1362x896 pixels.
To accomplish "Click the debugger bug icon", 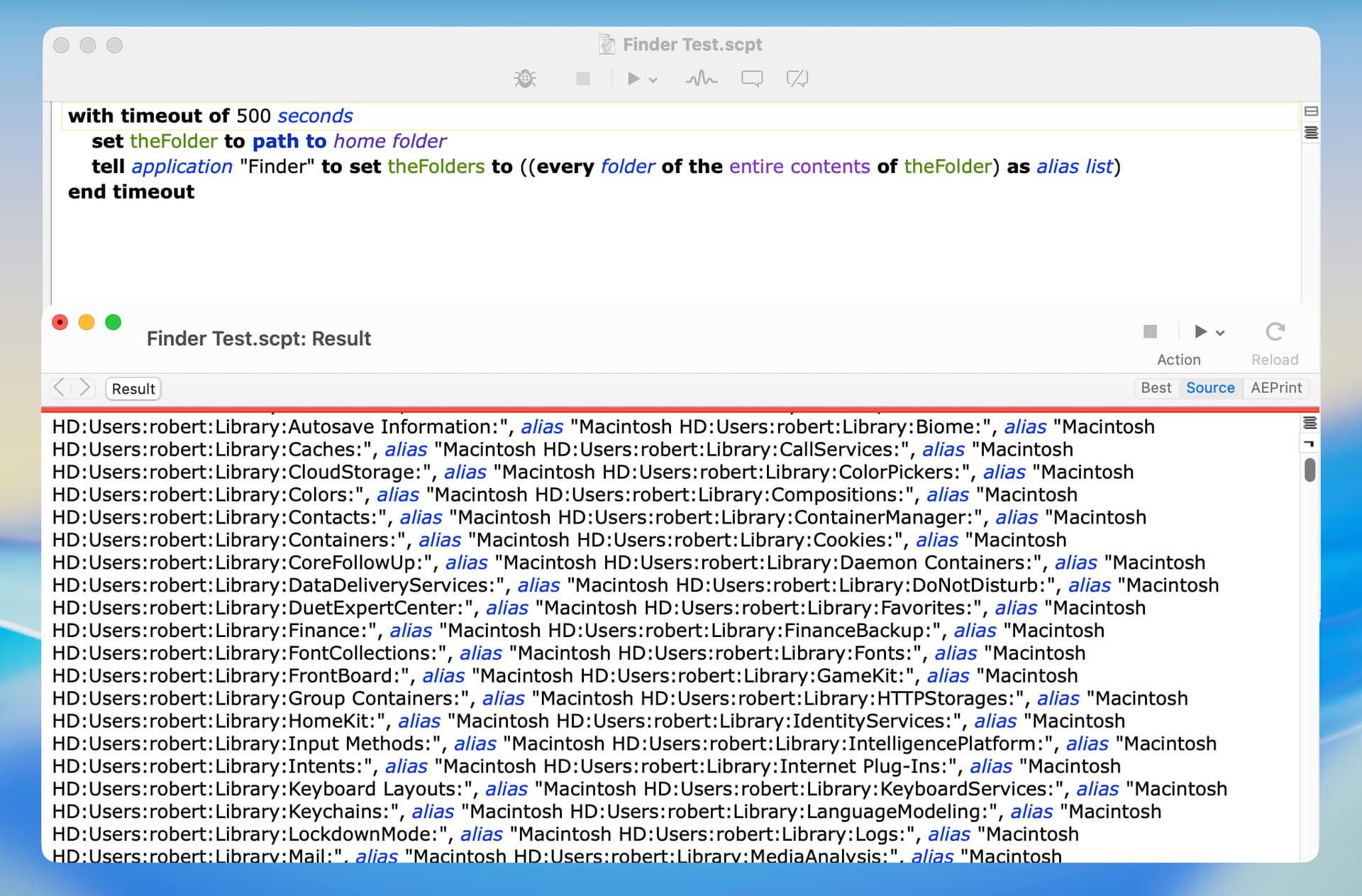I will 525,78.
